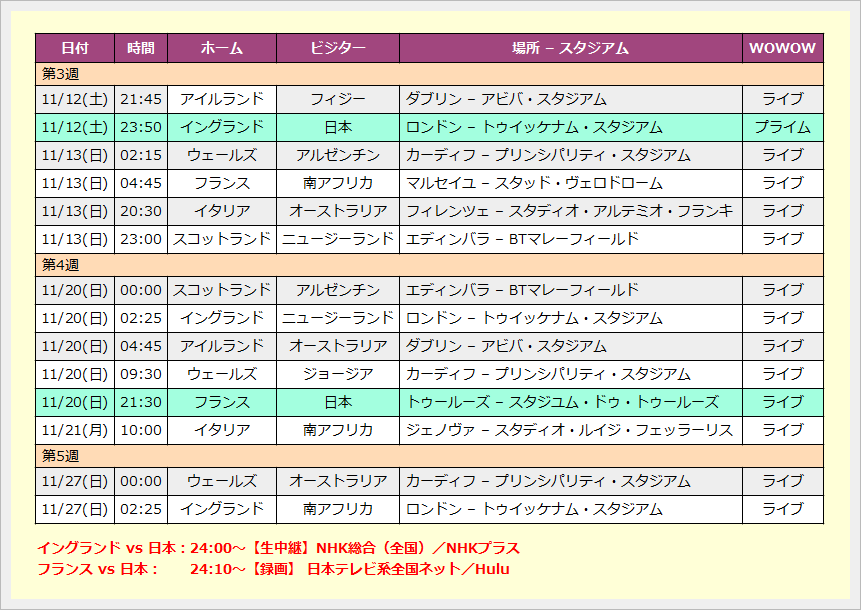
Task: Click the ジェノヴァ – スタディオ・ルイジ・フェッラーリス venue cell
Action: click(570, 430)
